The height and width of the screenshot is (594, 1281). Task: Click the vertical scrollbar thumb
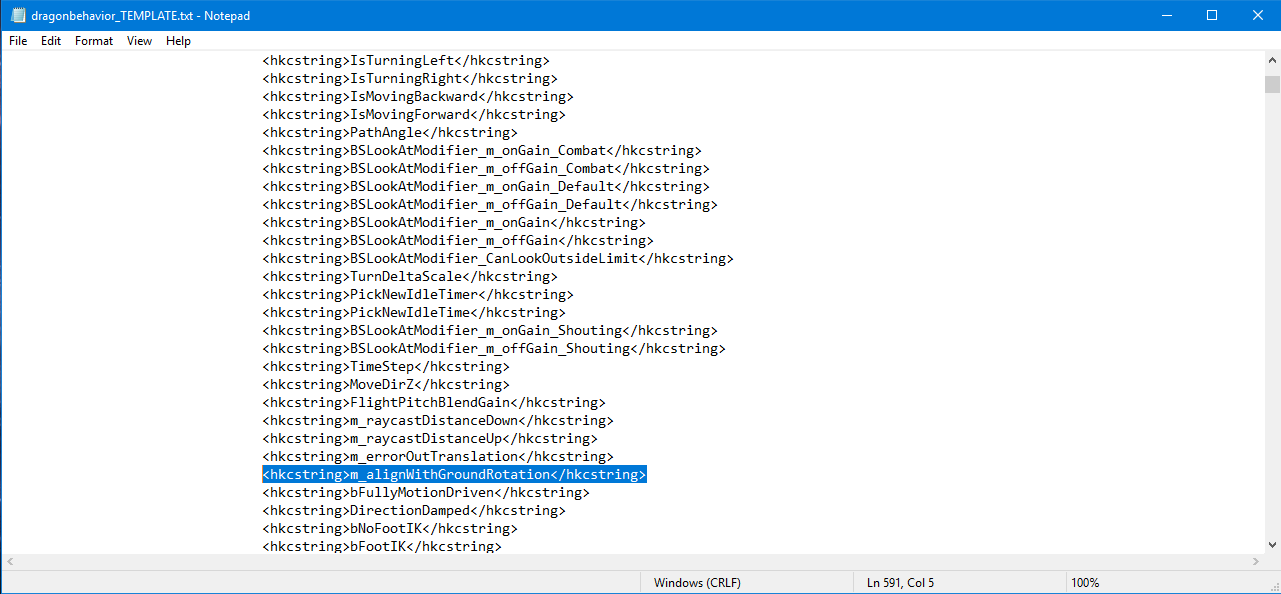(x=1272, y=84)
